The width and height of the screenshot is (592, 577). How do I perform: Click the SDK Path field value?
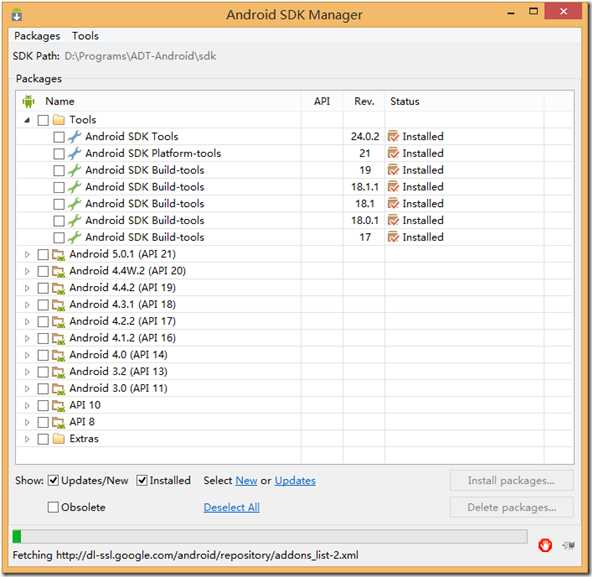[x=140, y=56]
